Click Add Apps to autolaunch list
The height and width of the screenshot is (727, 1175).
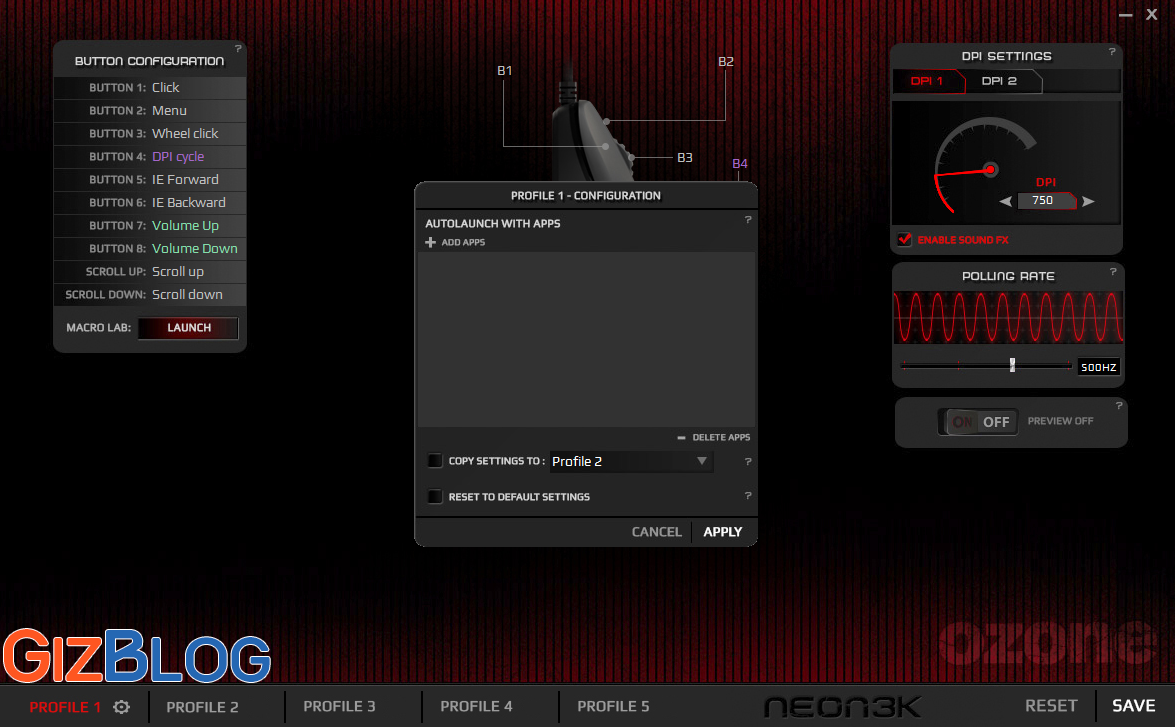point(463,242)
